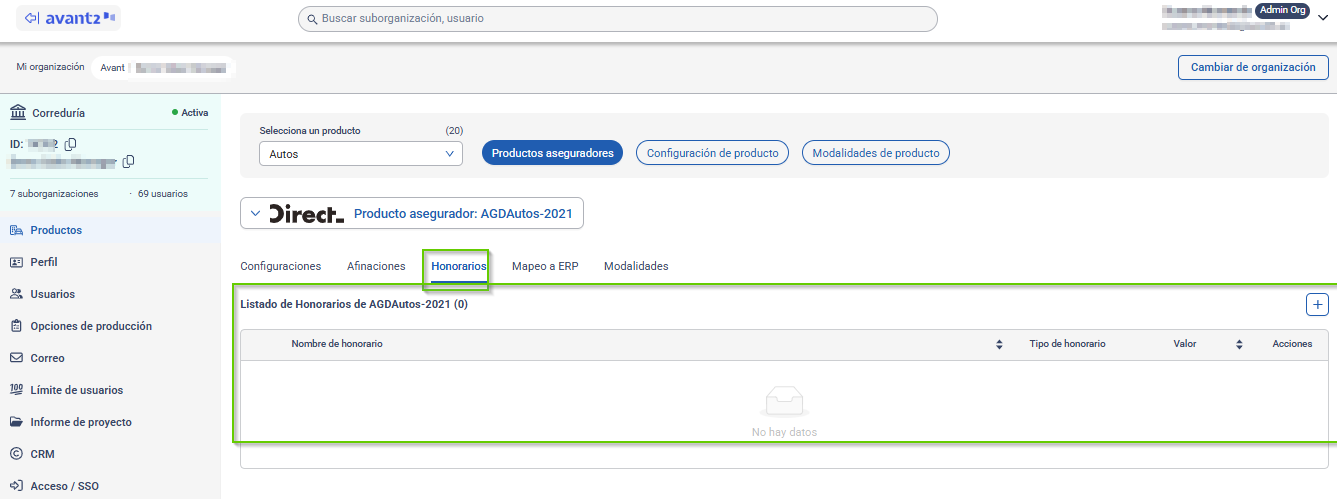The height and width of the screenshot is (499, 1337).
Task: Click the Perfil ID card icon
Action: click(16, 262)
